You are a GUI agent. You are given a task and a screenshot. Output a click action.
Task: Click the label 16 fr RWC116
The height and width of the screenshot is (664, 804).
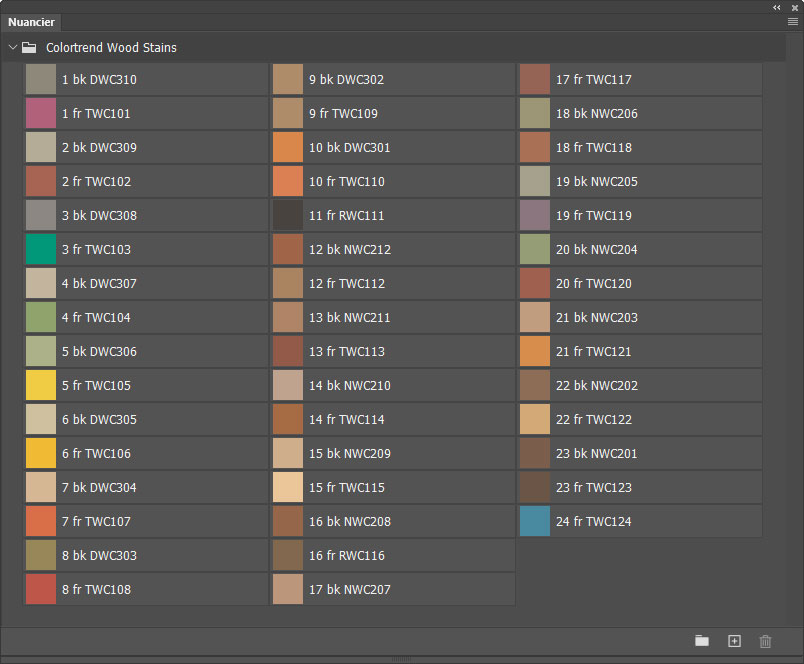coord(347,555)
